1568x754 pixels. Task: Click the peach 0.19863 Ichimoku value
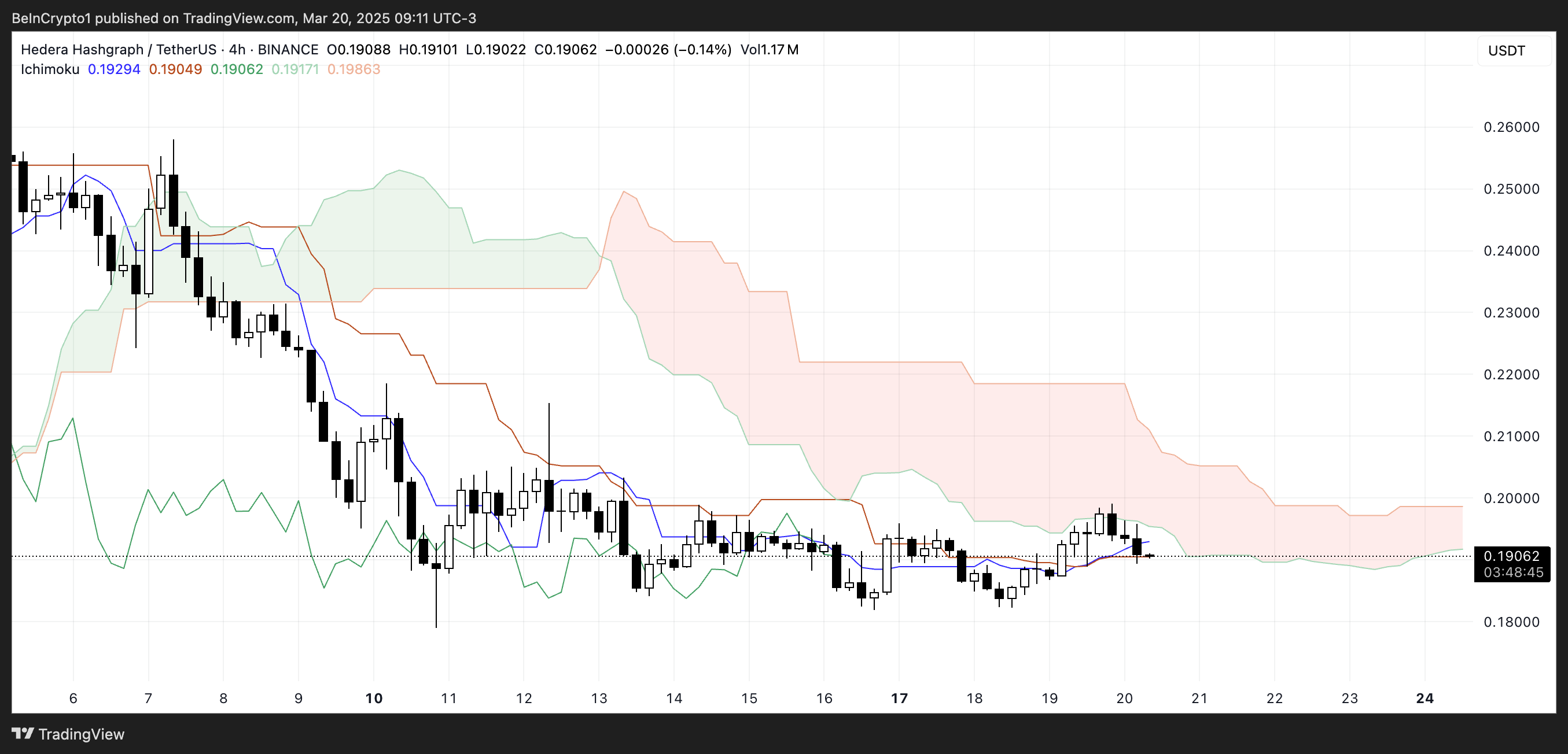pos(354,69)
